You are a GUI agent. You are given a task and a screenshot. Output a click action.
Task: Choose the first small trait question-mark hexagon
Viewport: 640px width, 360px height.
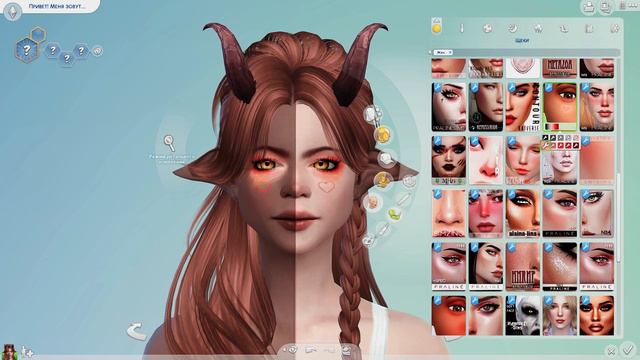pos(53,51)
